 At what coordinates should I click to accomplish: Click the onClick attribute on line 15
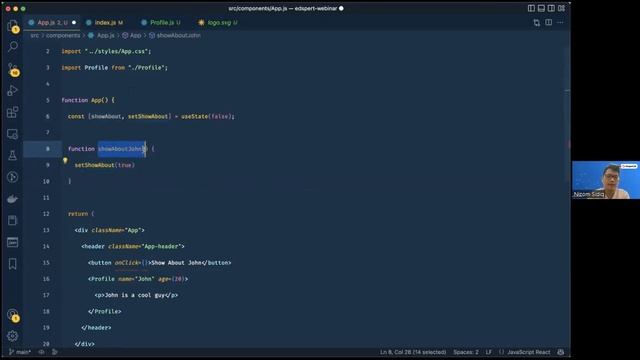tap(127, 263)
